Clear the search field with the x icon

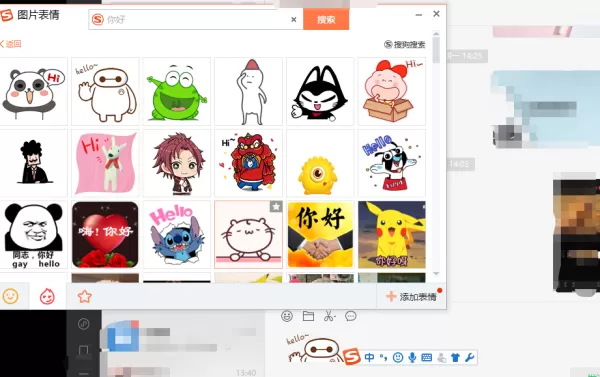coord(293,20)
